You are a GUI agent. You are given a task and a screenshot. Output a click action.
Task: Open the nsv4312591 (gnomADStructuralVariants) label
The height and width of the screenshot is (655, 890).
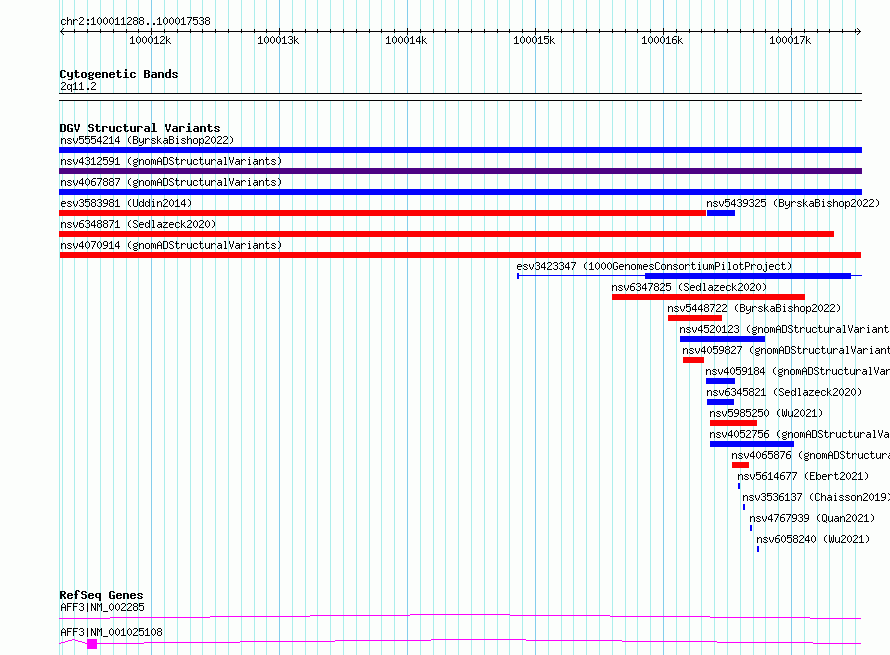tap(171, 161)
